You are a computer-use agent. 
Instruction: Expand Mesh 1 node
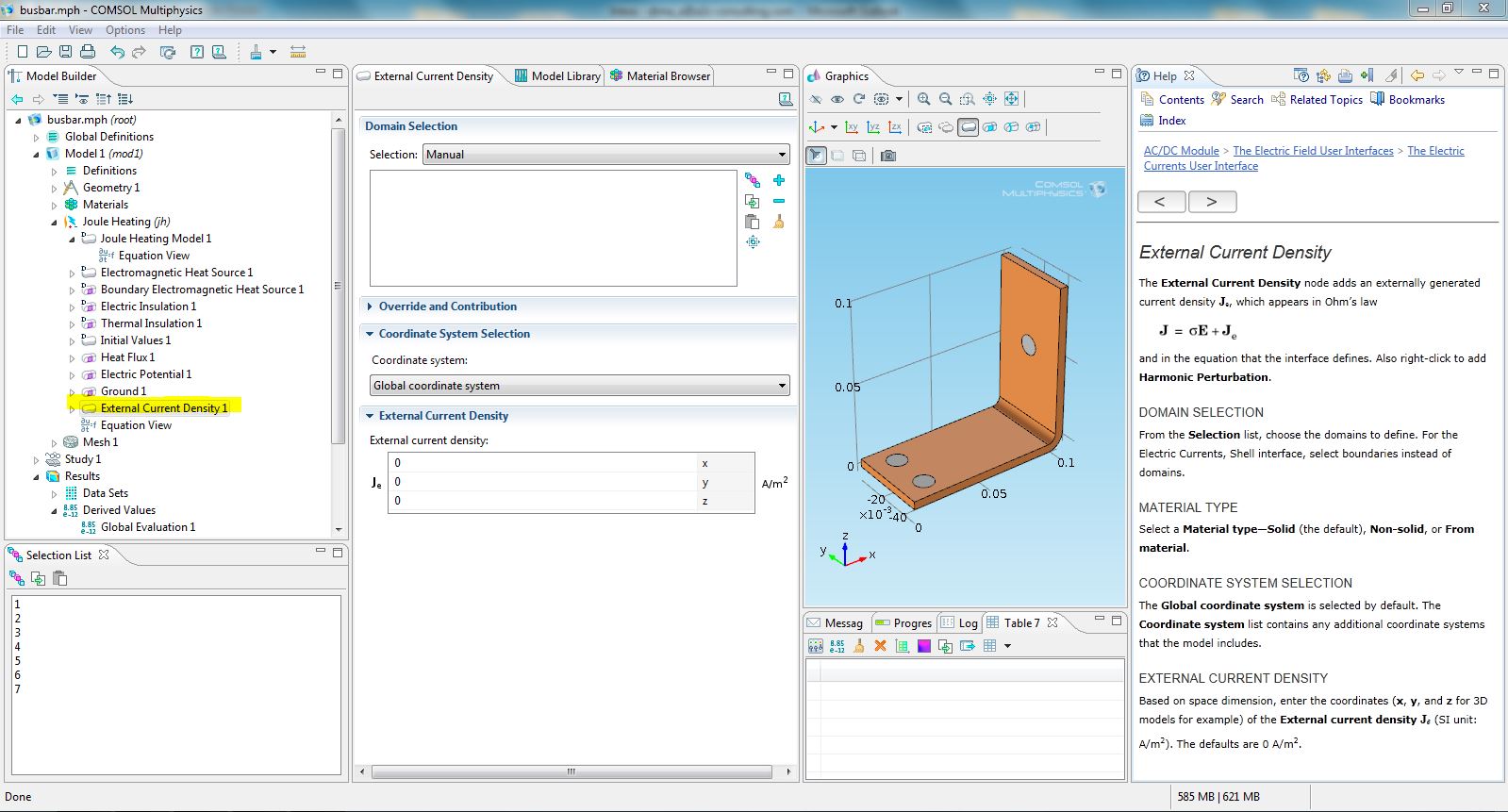(54, 442)
